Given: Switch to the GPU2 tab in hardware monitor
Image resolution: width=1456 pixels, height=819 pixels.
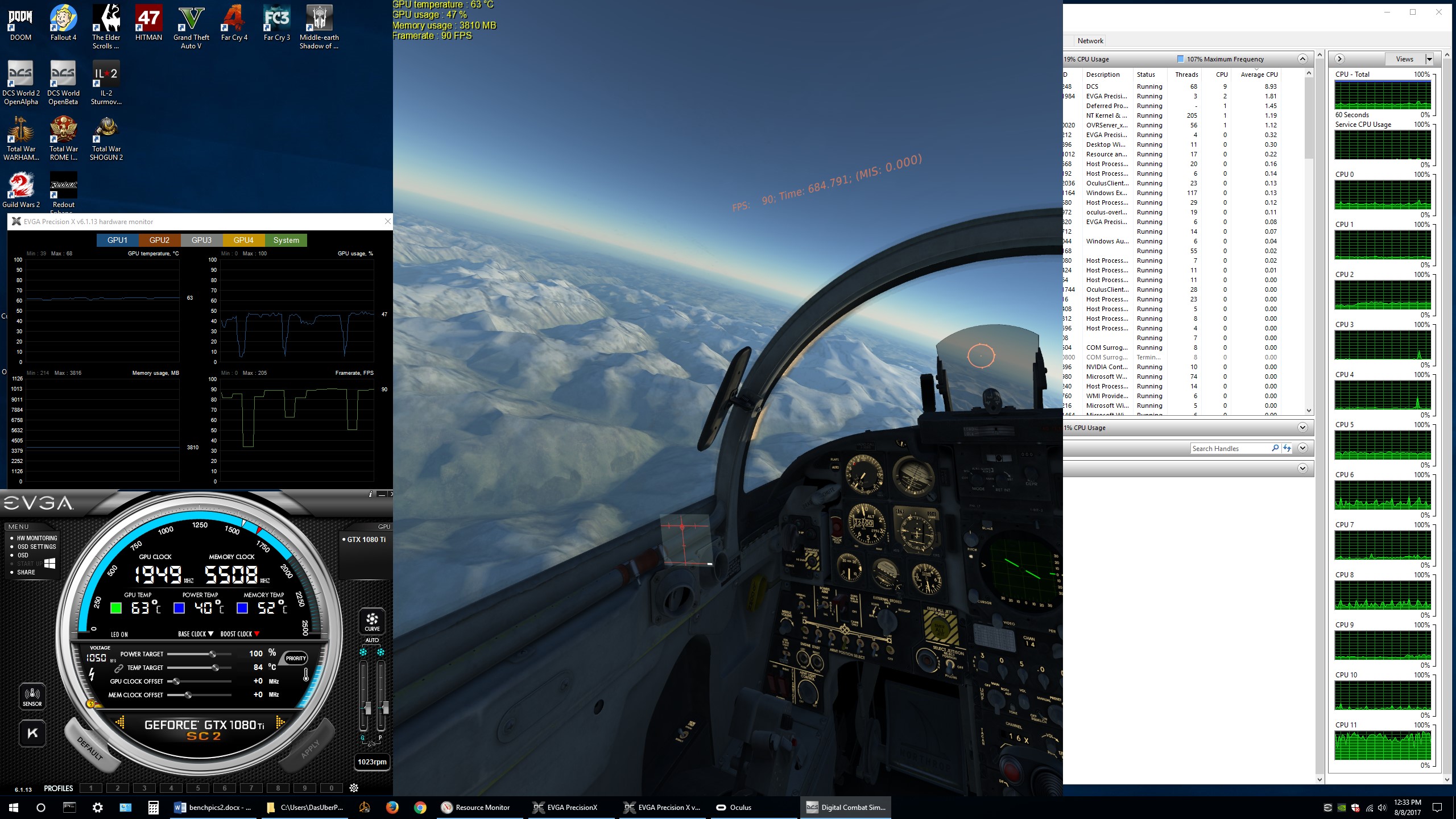Looking at the screenshot, I should 159,240.
